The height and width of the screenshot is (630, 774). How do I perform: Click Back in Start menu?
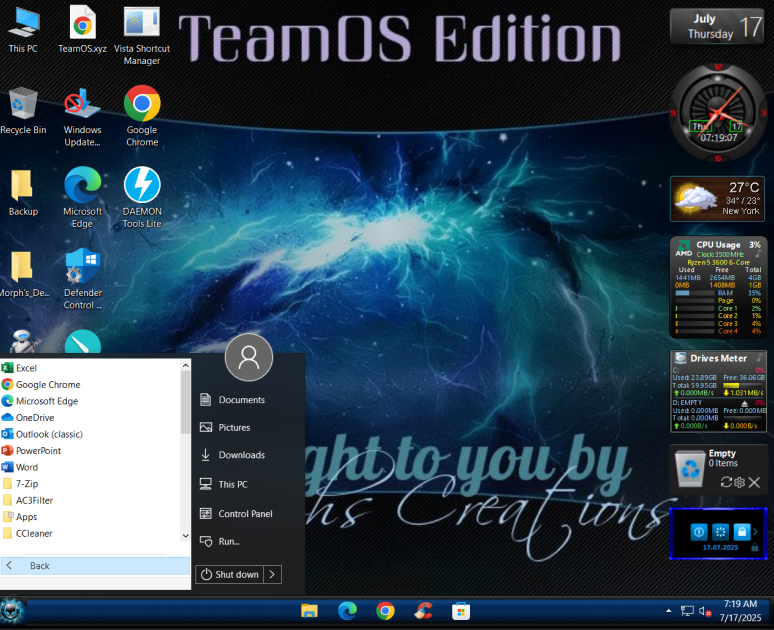(95, 566)
